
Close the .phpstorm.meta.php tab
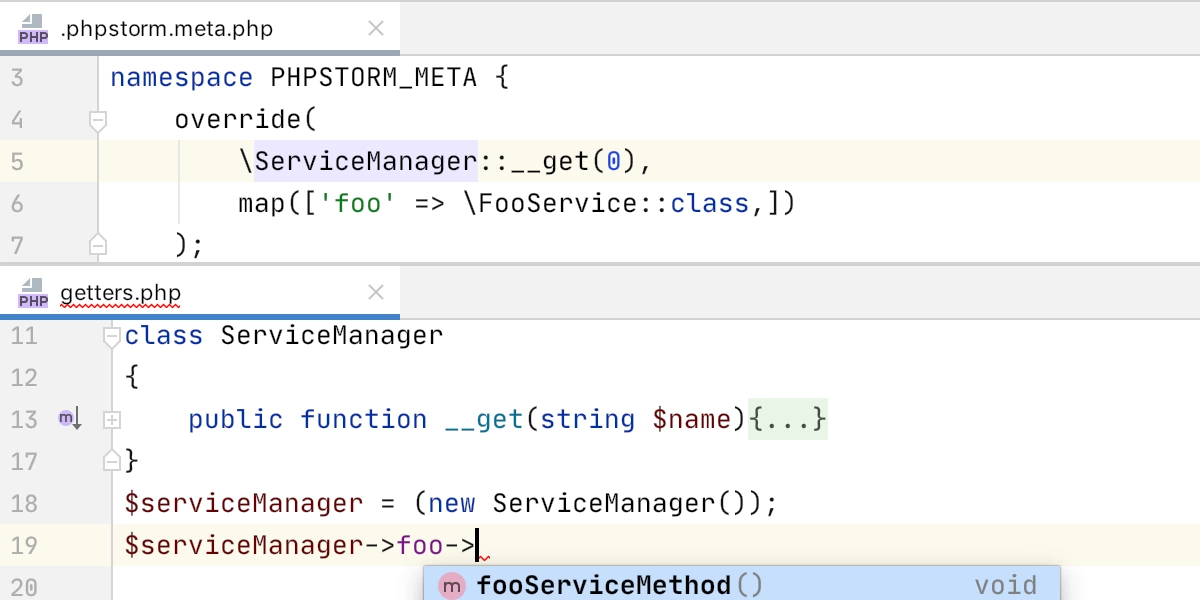[x=376, y=29]
